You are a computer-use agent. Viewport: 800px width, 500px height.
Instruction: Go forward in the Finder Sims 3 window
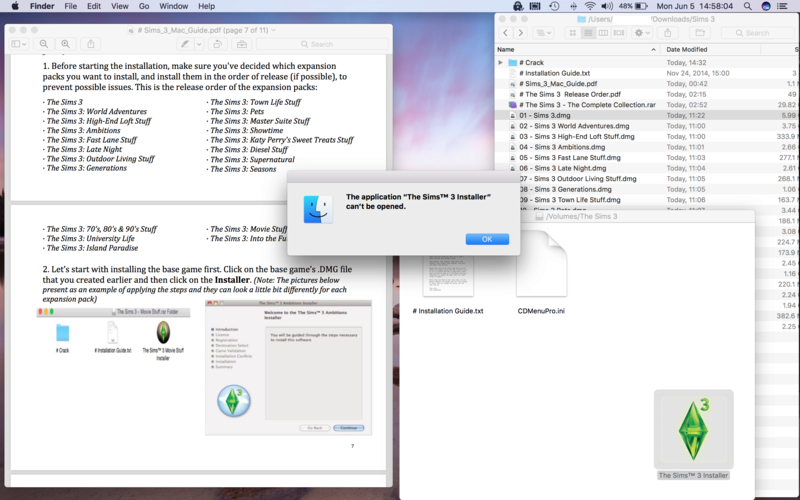point(520,33)
